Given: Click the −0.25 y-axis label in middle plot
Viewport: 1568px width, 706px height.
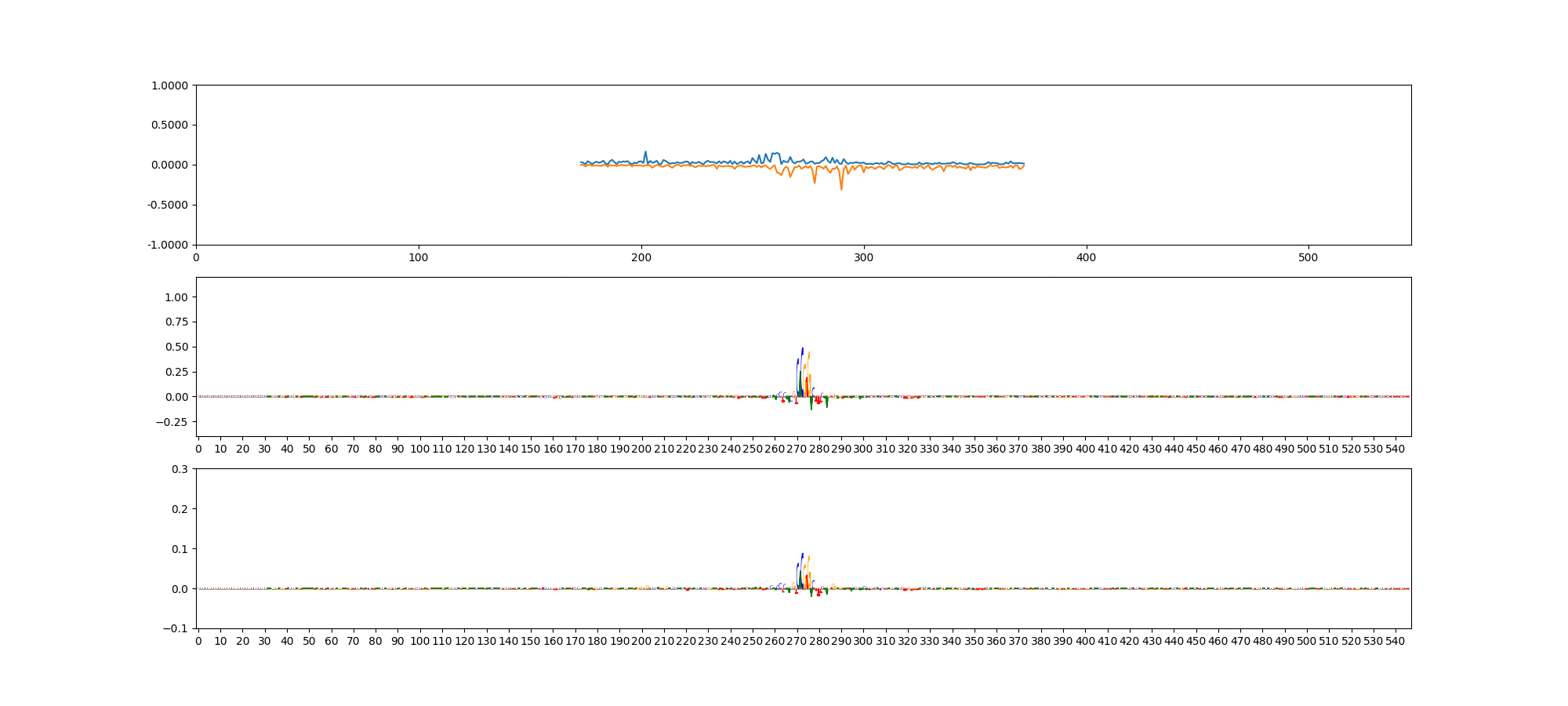Looking at the screenshot, I should pyautogui.click(x=172, y=422).
